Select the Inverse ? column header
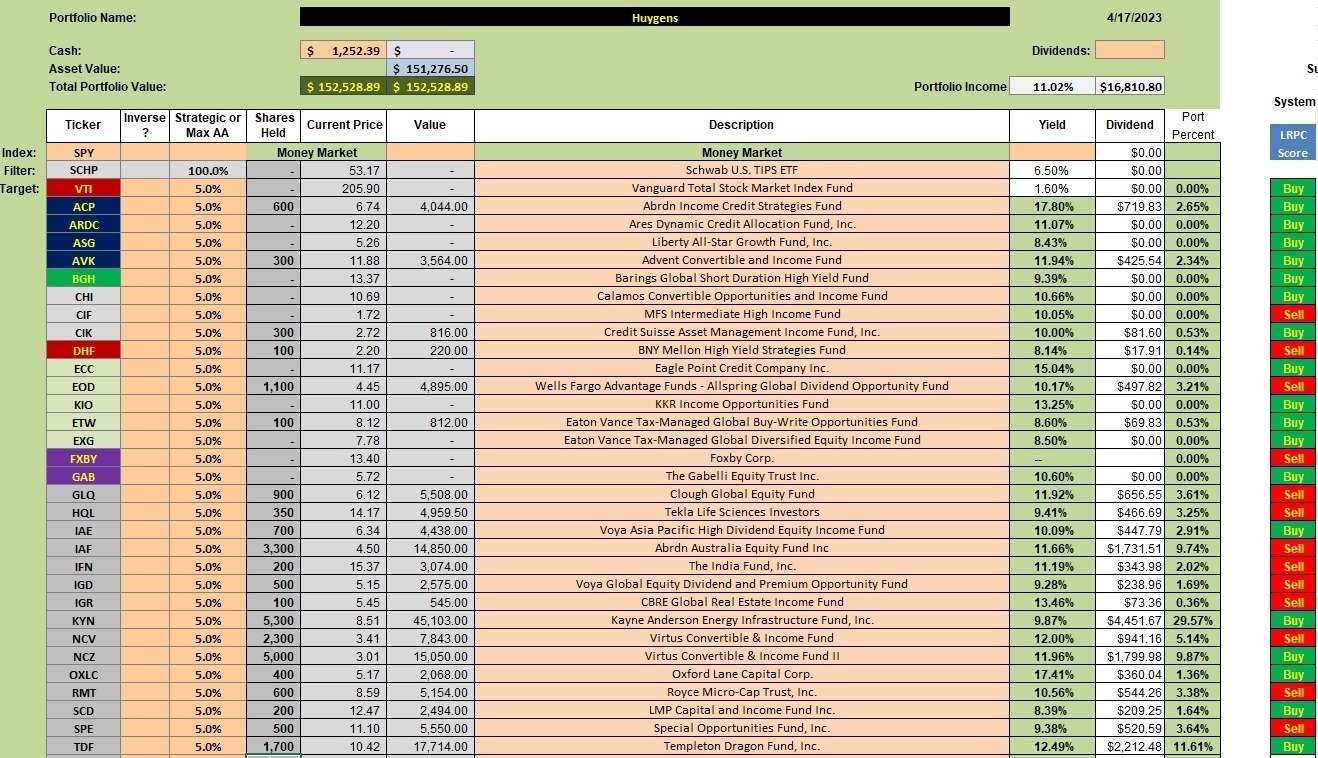The height and width of the screenshot is (758, 1318). pos(145,125)
